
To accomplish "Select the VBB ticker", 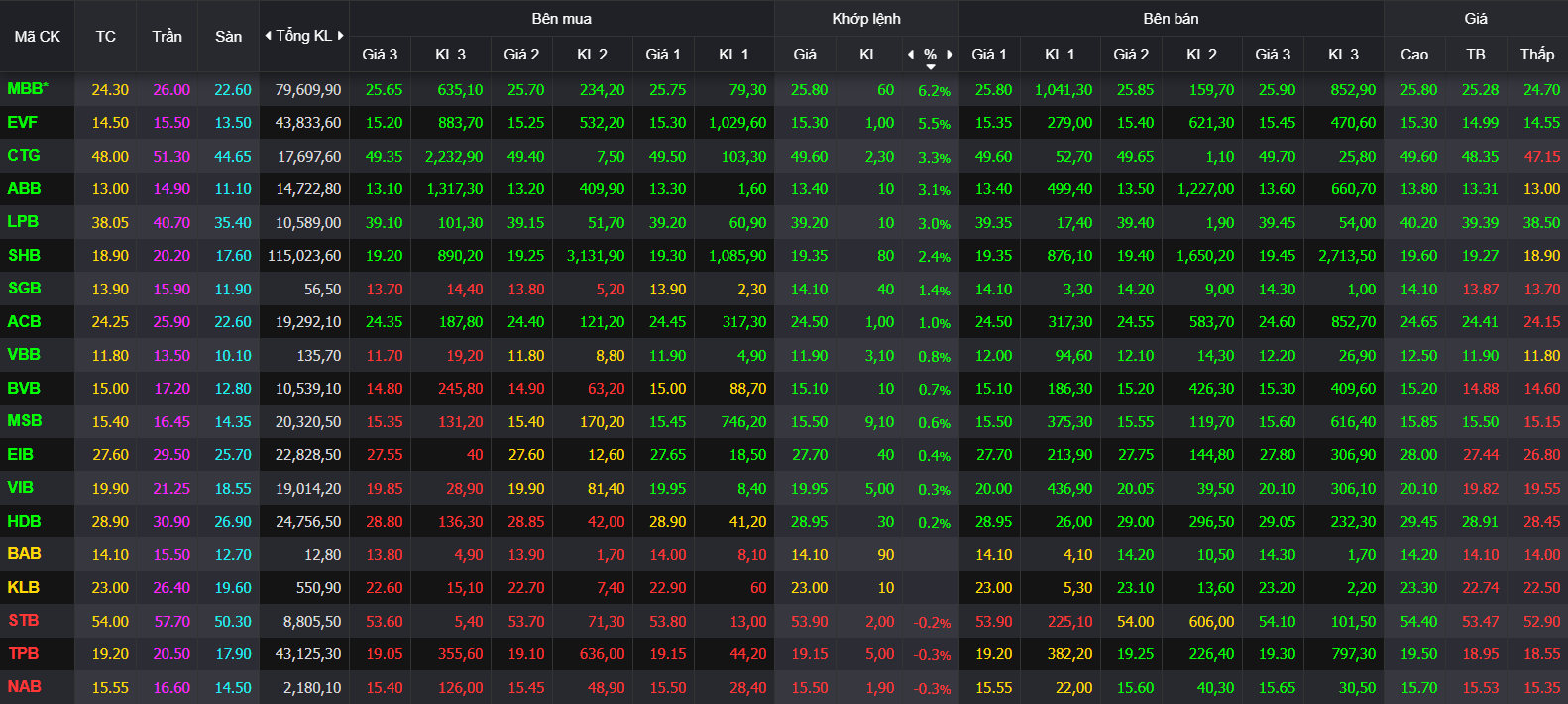I will (x=24, y=355).
